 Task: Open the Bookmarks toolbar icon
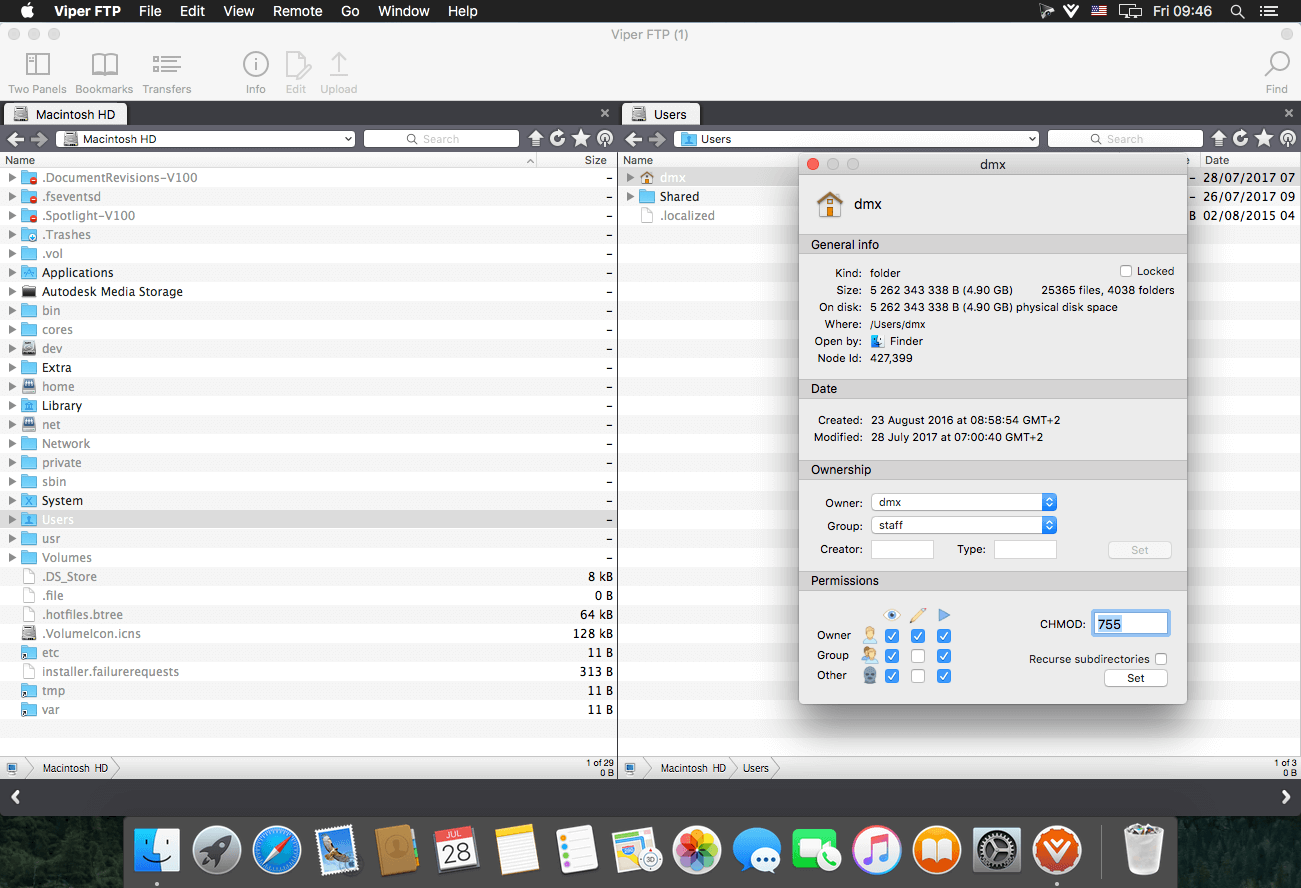(x=104, y=66)
